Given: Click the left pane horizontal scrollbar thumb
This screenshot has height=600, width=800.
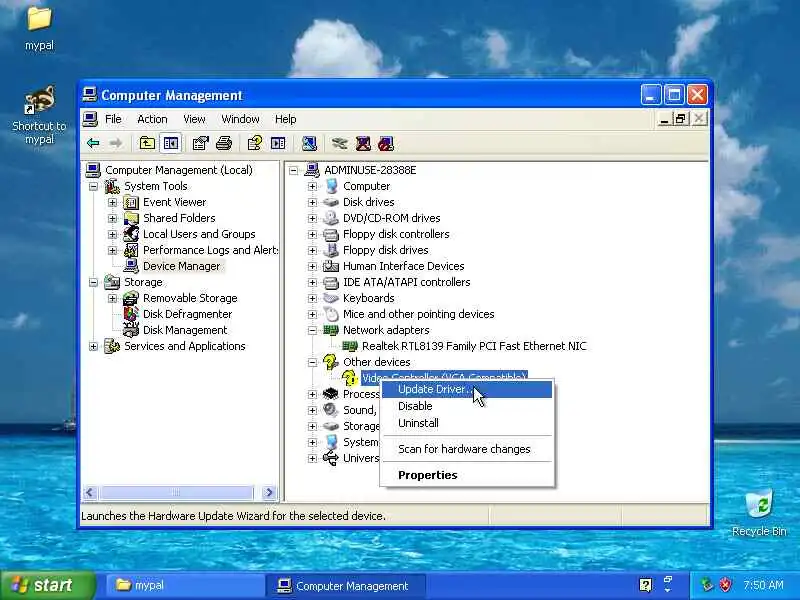Looking at the screenshot, I should pyautogui.click(x=176, y=492).
